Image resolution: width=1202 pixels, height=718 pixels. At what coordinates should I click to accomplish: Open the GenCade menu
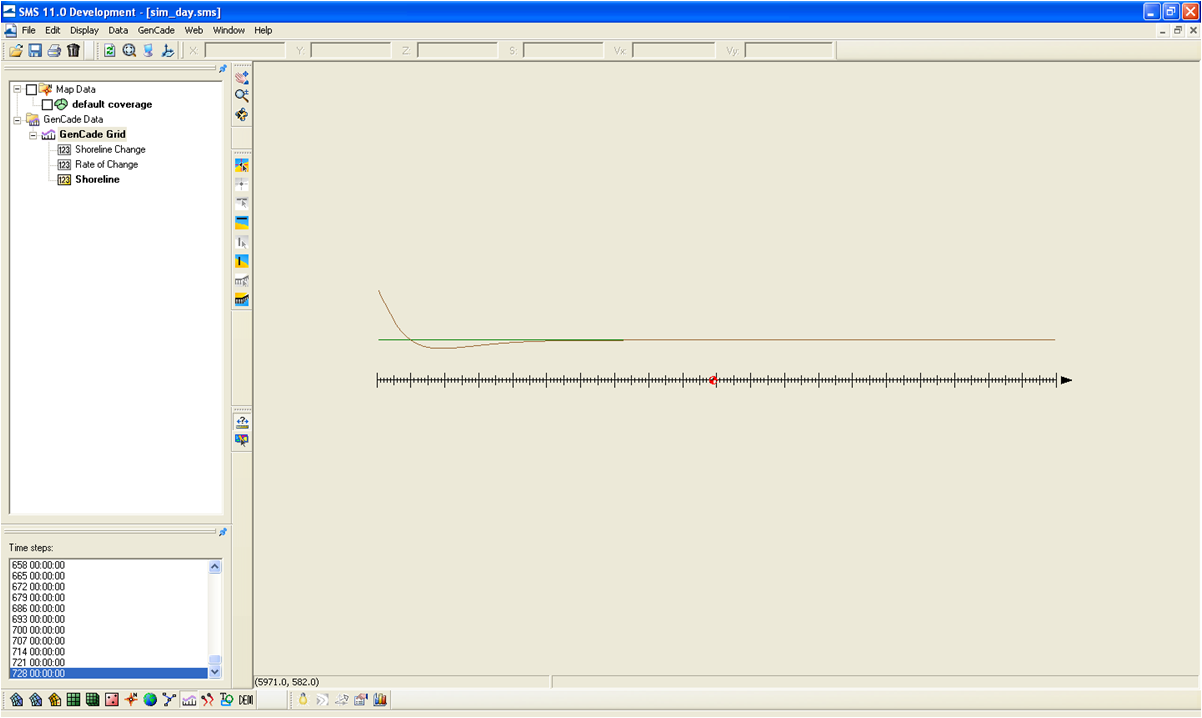click(x=156, y=30)
